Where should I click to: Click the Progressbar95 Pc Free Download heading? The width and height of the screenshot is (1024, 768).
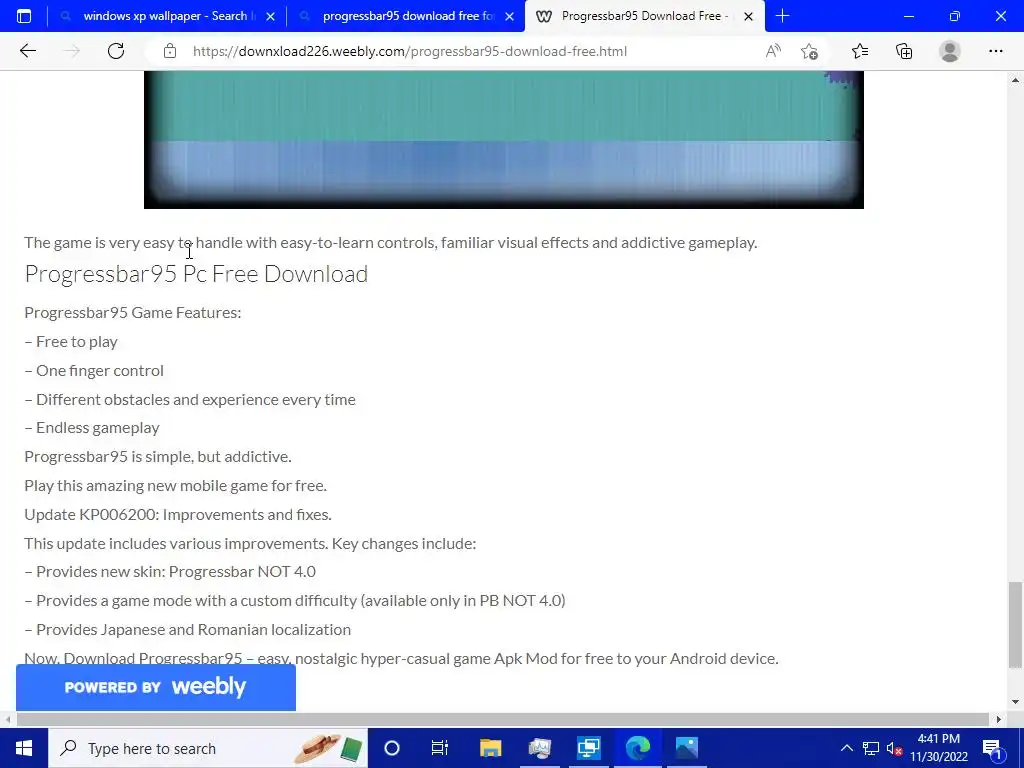pos(196,274)
